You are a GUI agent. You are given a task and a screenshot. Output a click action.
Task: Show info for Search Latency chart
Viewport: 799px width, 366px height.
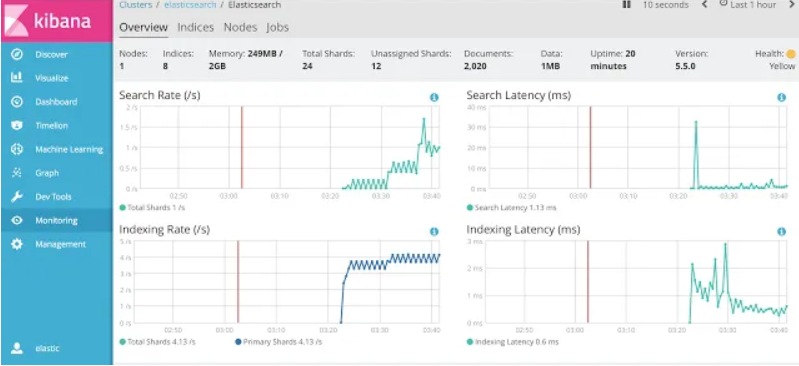[781, 97]
